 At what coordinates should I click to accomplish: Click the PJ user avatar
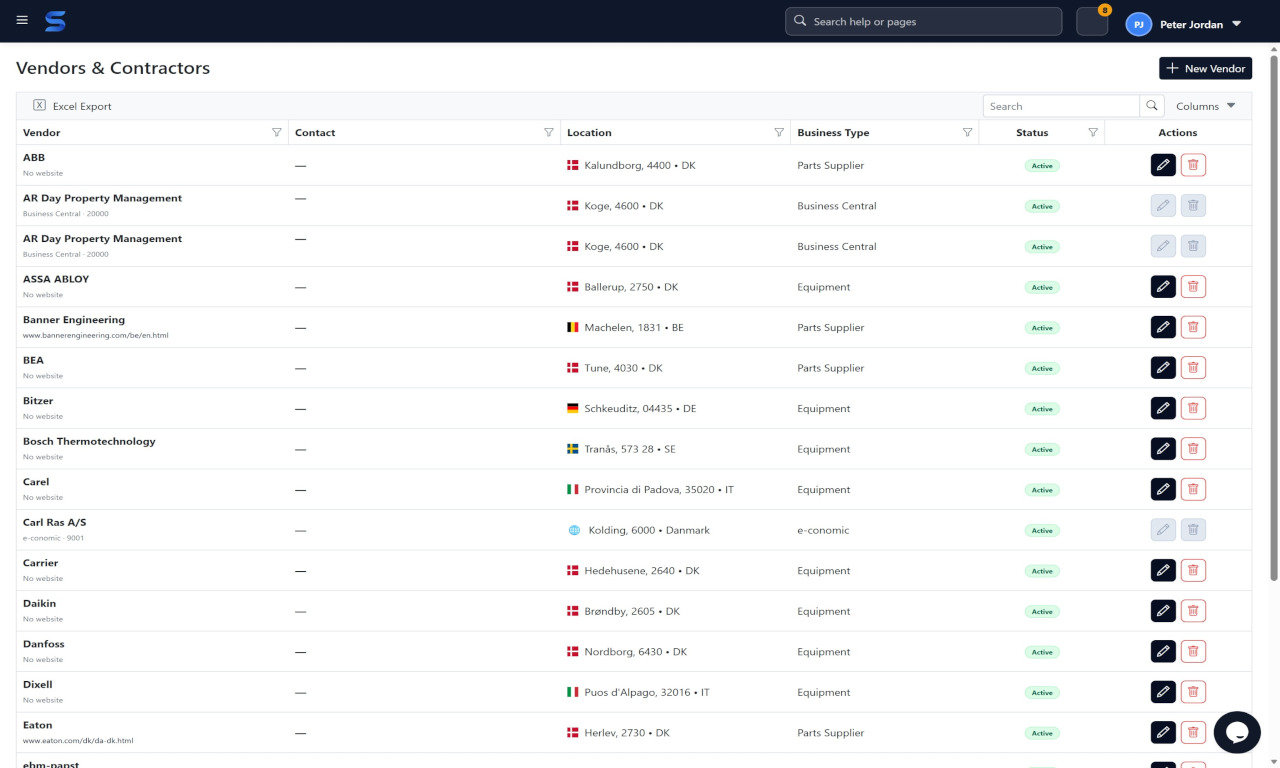[1138, 24]
